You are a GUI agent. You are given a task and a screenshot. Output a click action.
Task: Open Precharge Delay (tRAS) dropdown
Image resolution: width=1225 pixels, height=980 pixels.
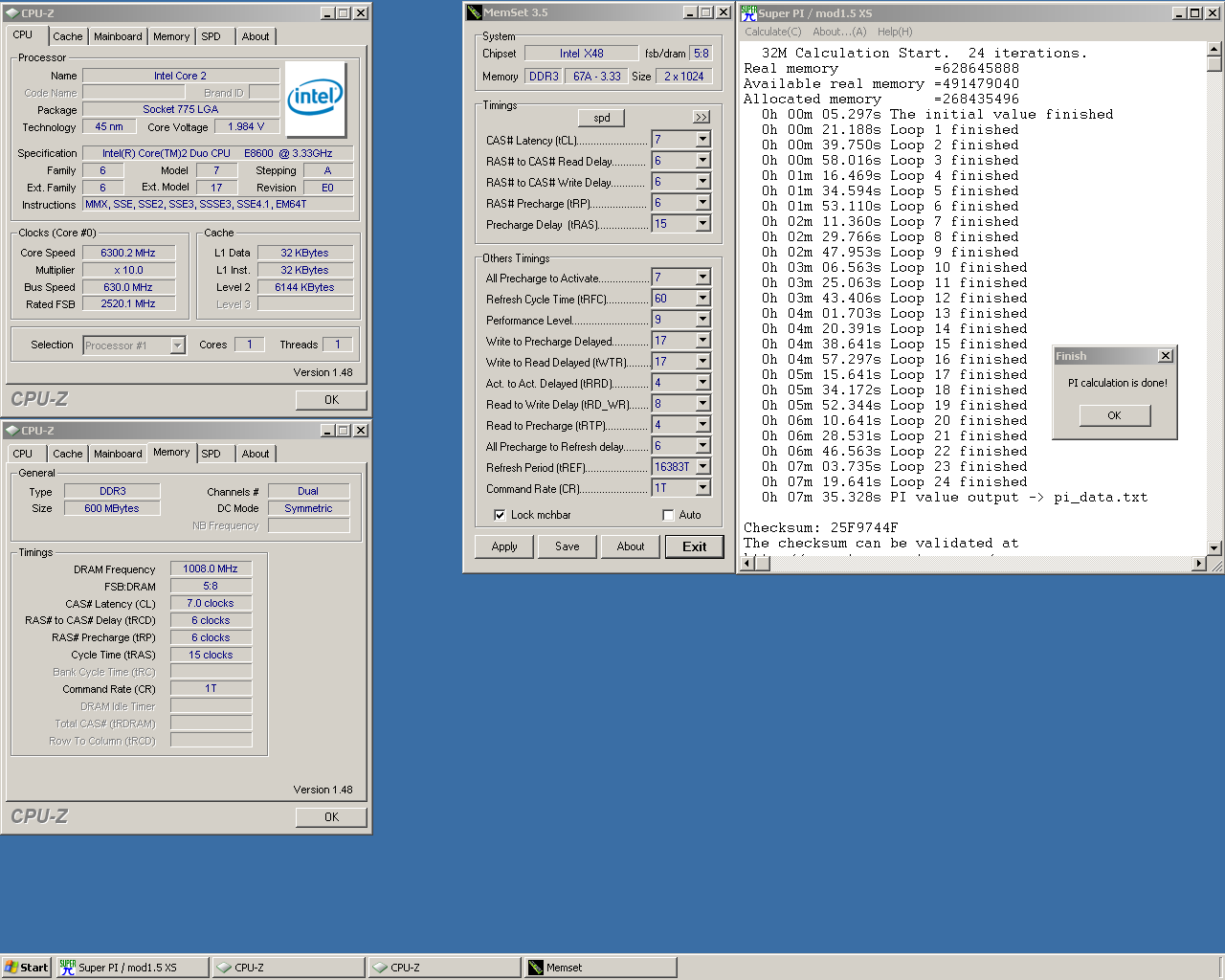702,224
